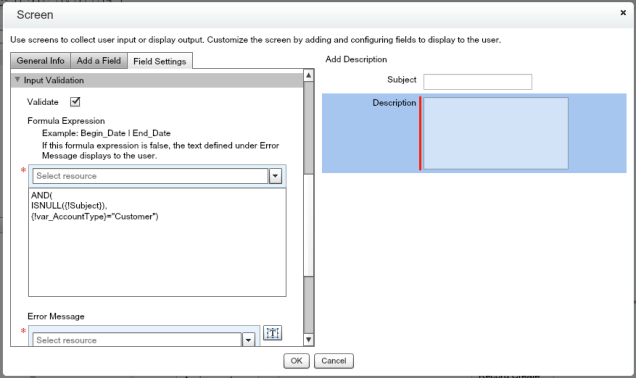Open the Error Message resource dropdown arrow
The height and width of the screenshot is (378, 636).
pos(248,340)
